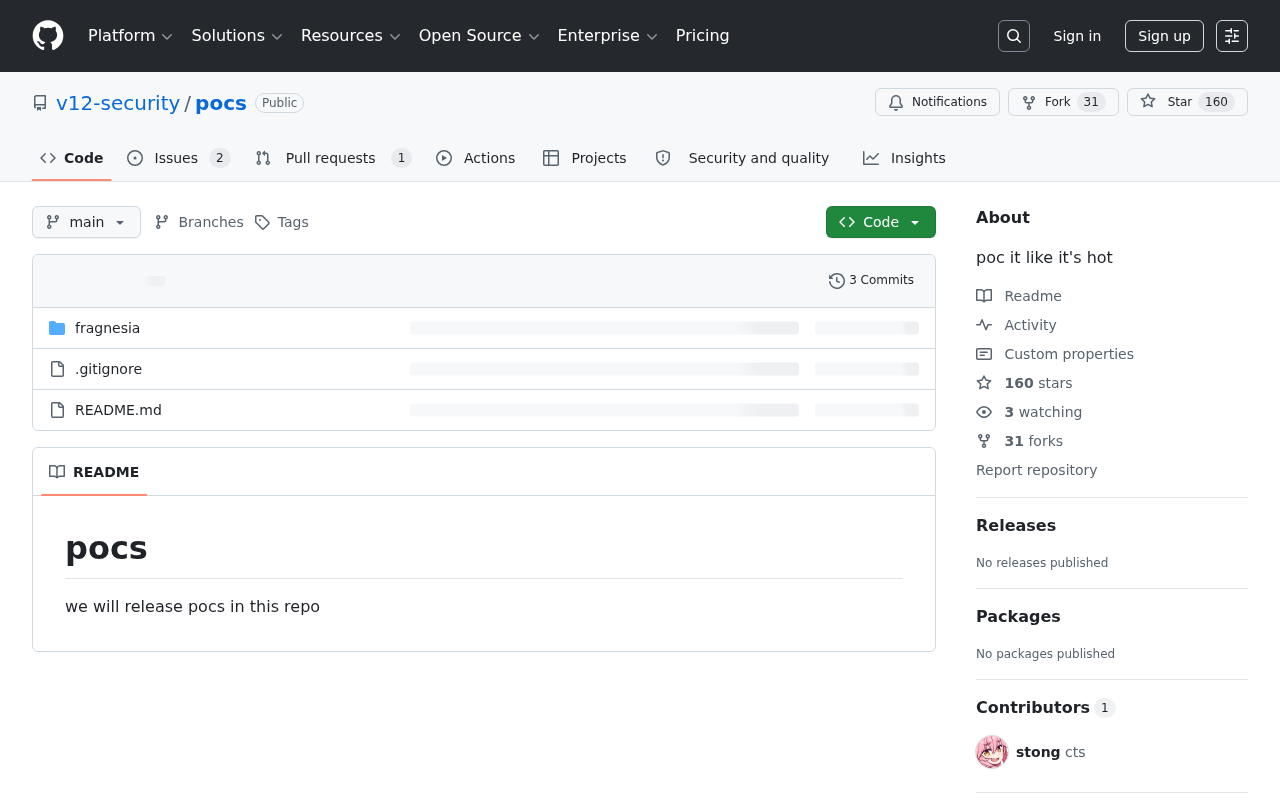The image size is (1280, 800).
Task: Click the Custom properties icon
Action: pos(984,354)
